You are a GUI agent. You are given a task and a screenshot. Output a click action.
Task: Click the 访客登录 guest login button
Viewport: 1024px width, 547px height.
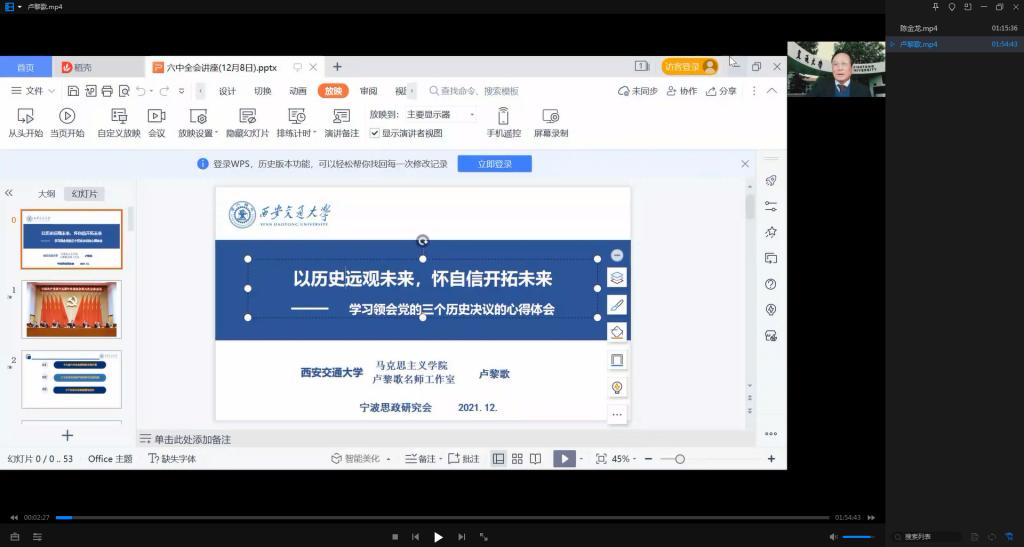[689, 67]
